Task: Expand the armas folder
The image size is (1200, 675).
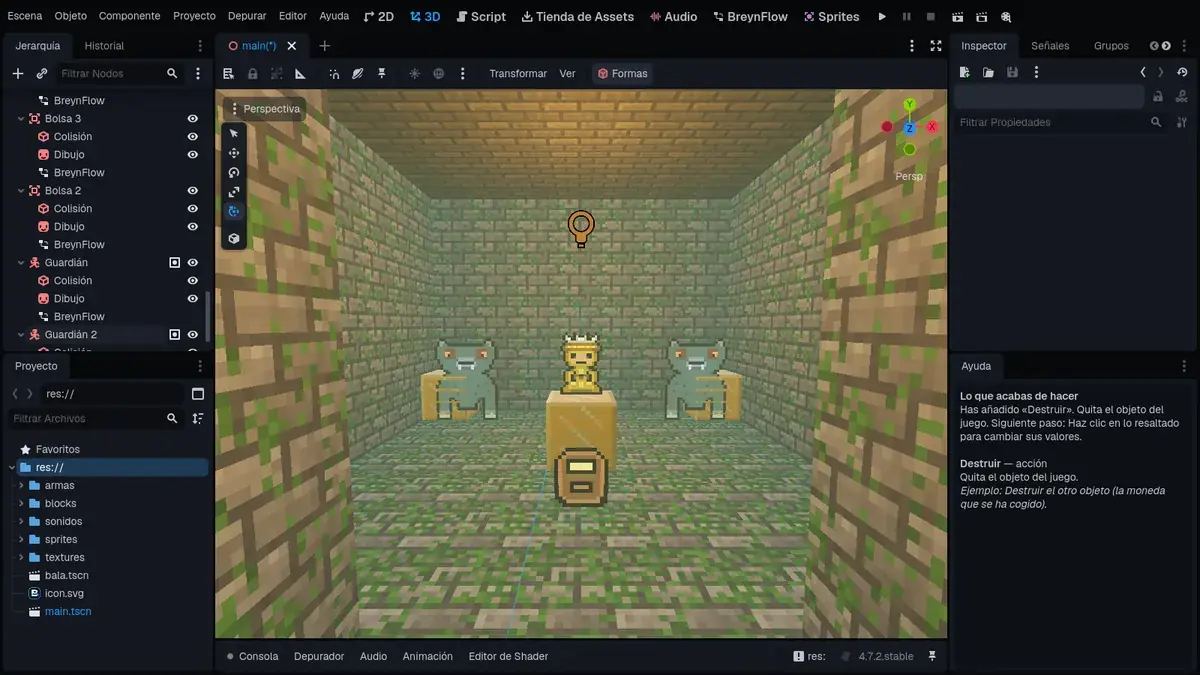Action: click(x=21, y=486)
